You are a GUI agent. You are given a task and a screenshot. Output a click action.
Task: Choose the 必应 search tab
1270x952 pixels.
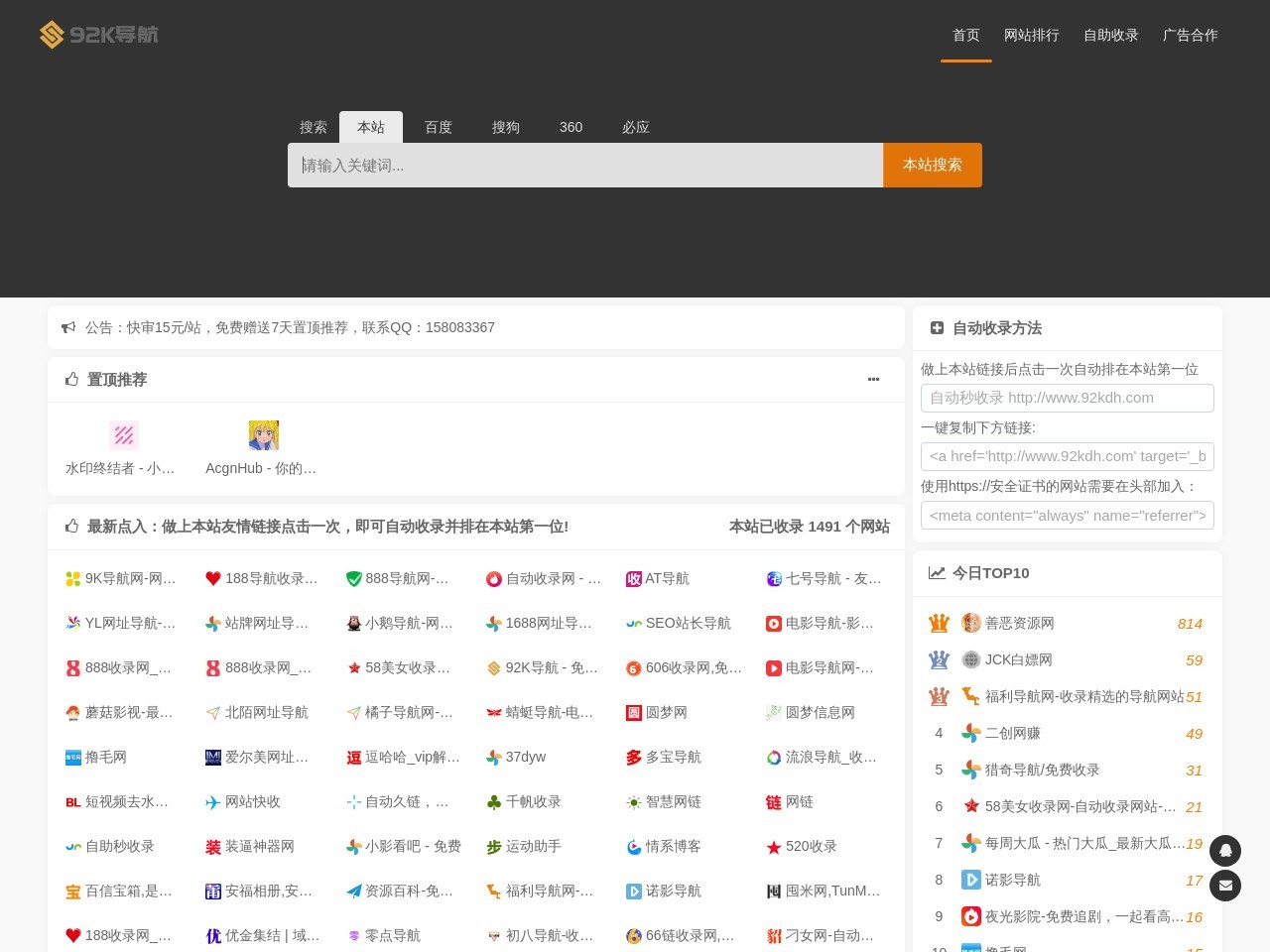[636, 127]
